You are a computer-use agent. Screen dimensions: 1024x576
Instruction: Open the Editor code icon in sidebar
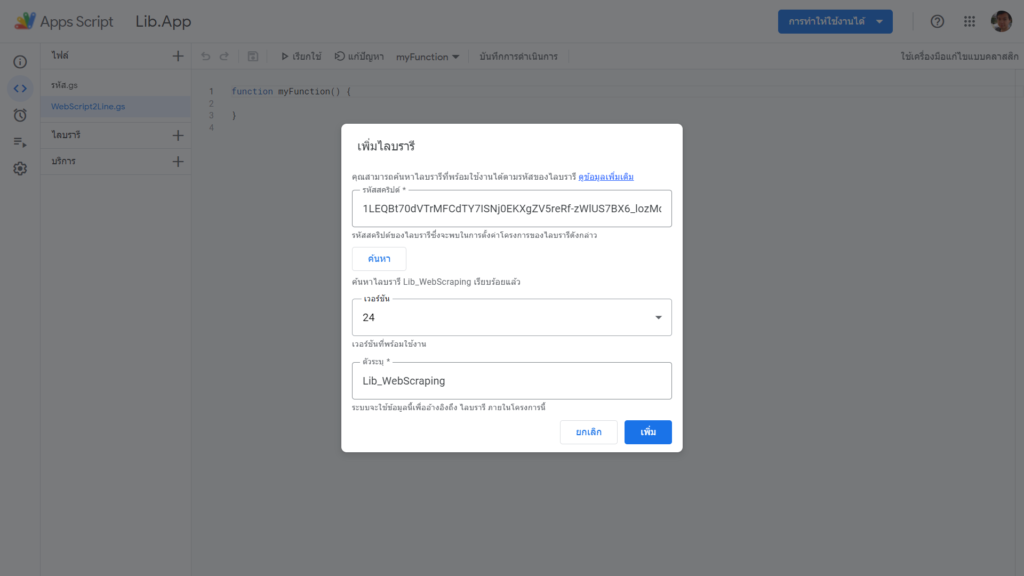pyautogui.click(x=20, y=88)
